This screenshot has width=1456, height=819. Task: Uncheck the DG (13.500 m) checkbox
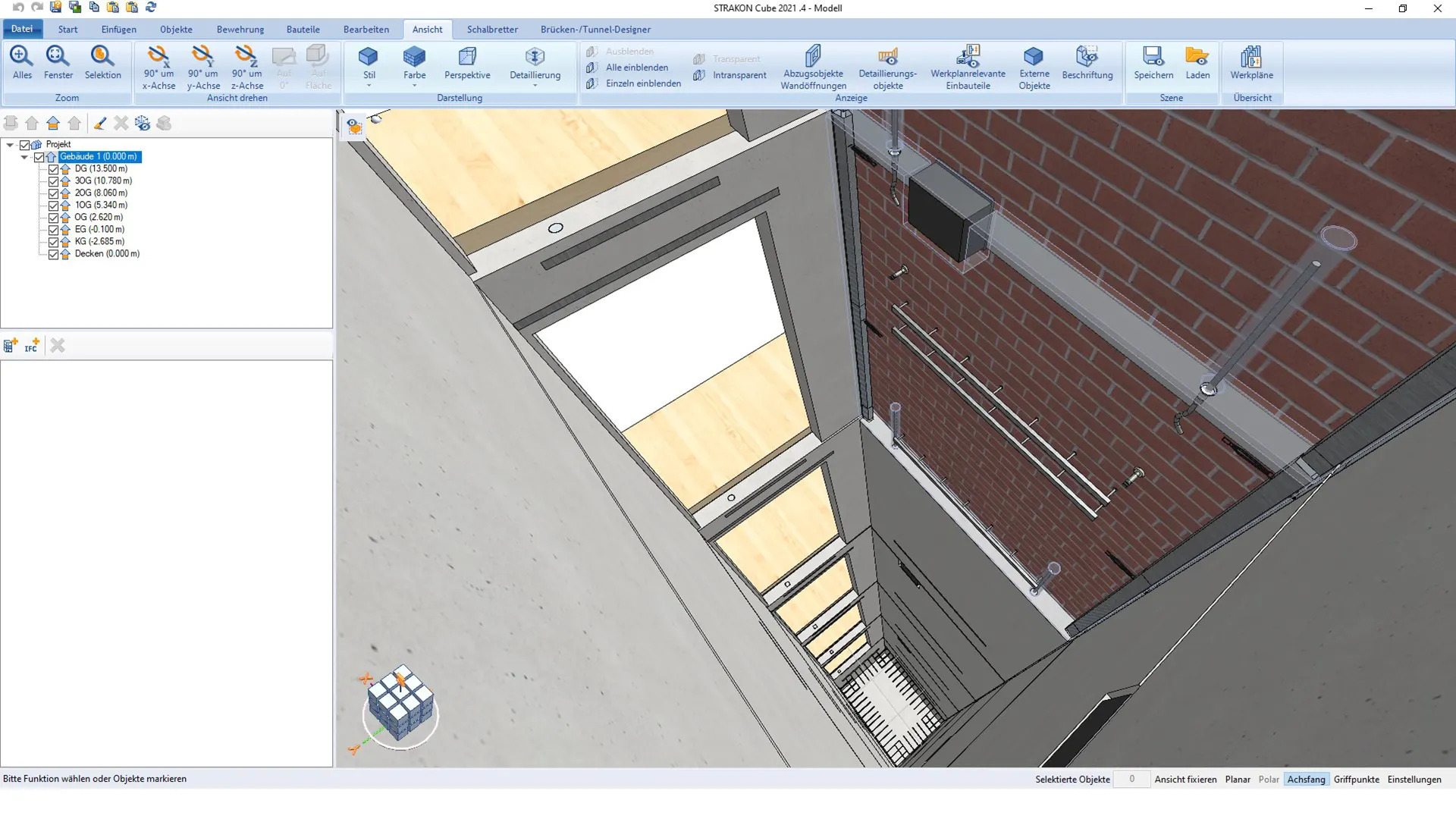click(53, 169)
